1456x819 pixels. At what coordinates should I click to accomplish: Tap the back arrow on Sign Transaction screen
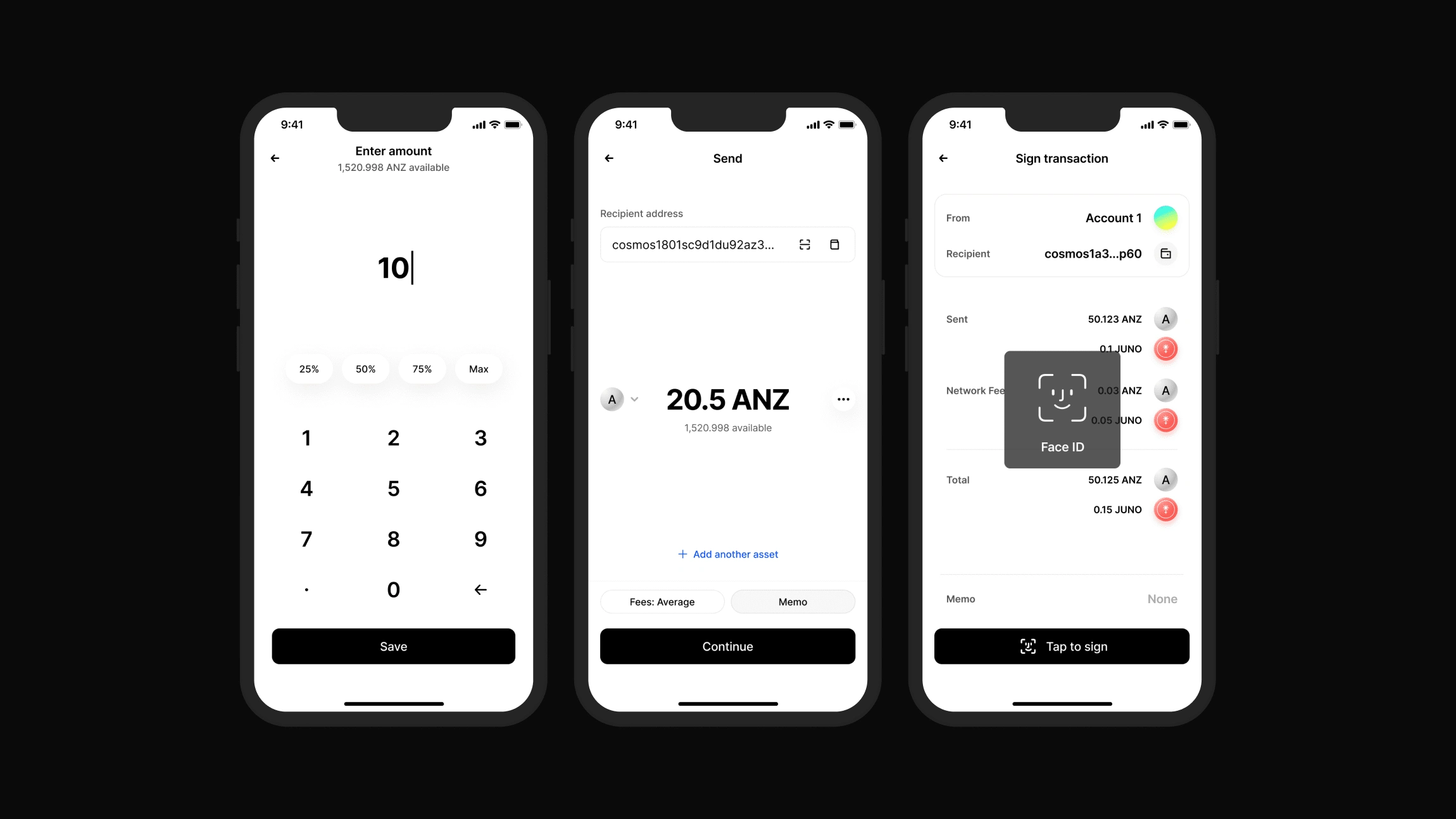pos(943,158)
